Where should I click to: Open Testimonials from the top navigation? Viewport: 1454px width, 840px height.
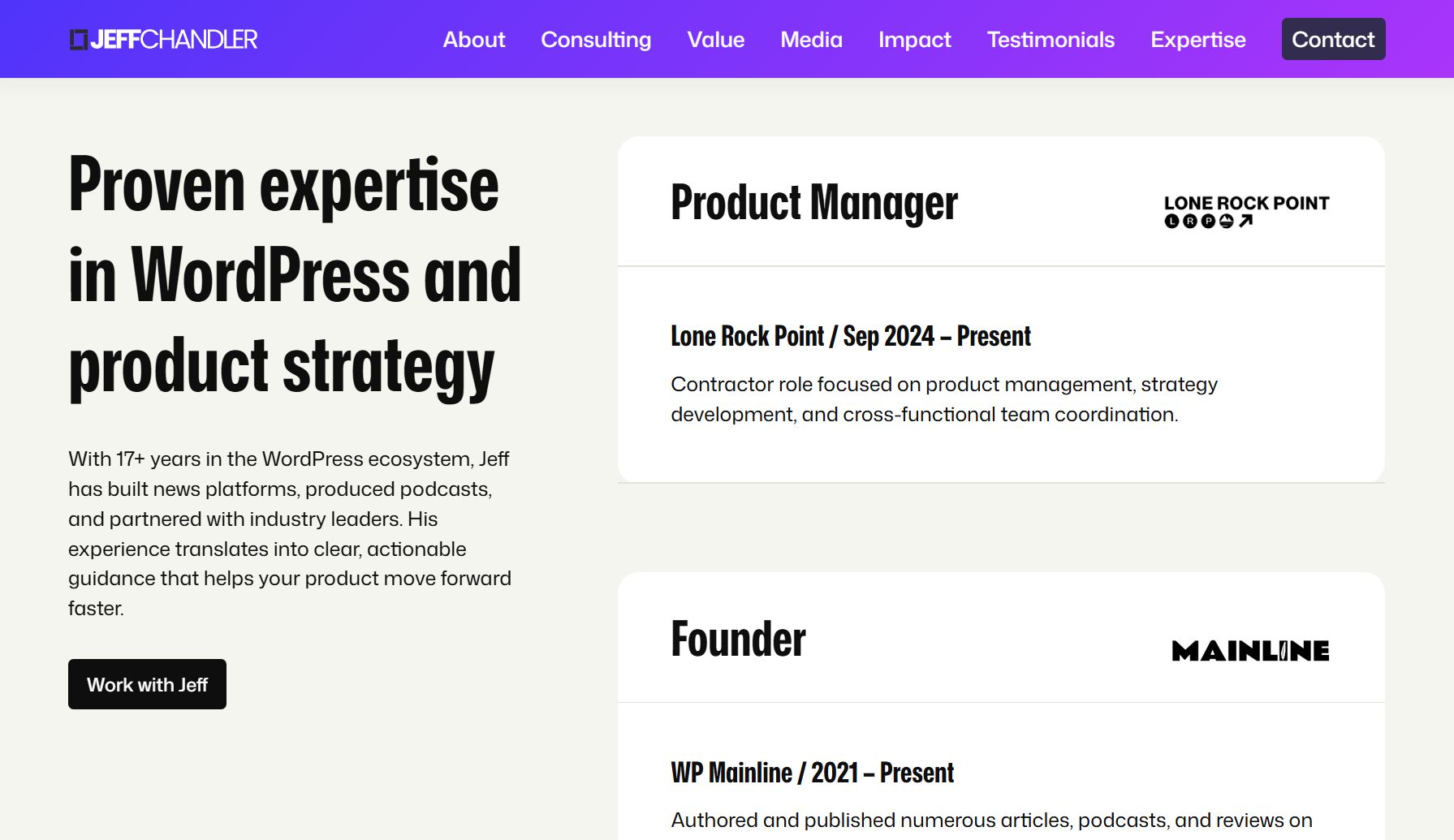click(x=1051, y=40)
